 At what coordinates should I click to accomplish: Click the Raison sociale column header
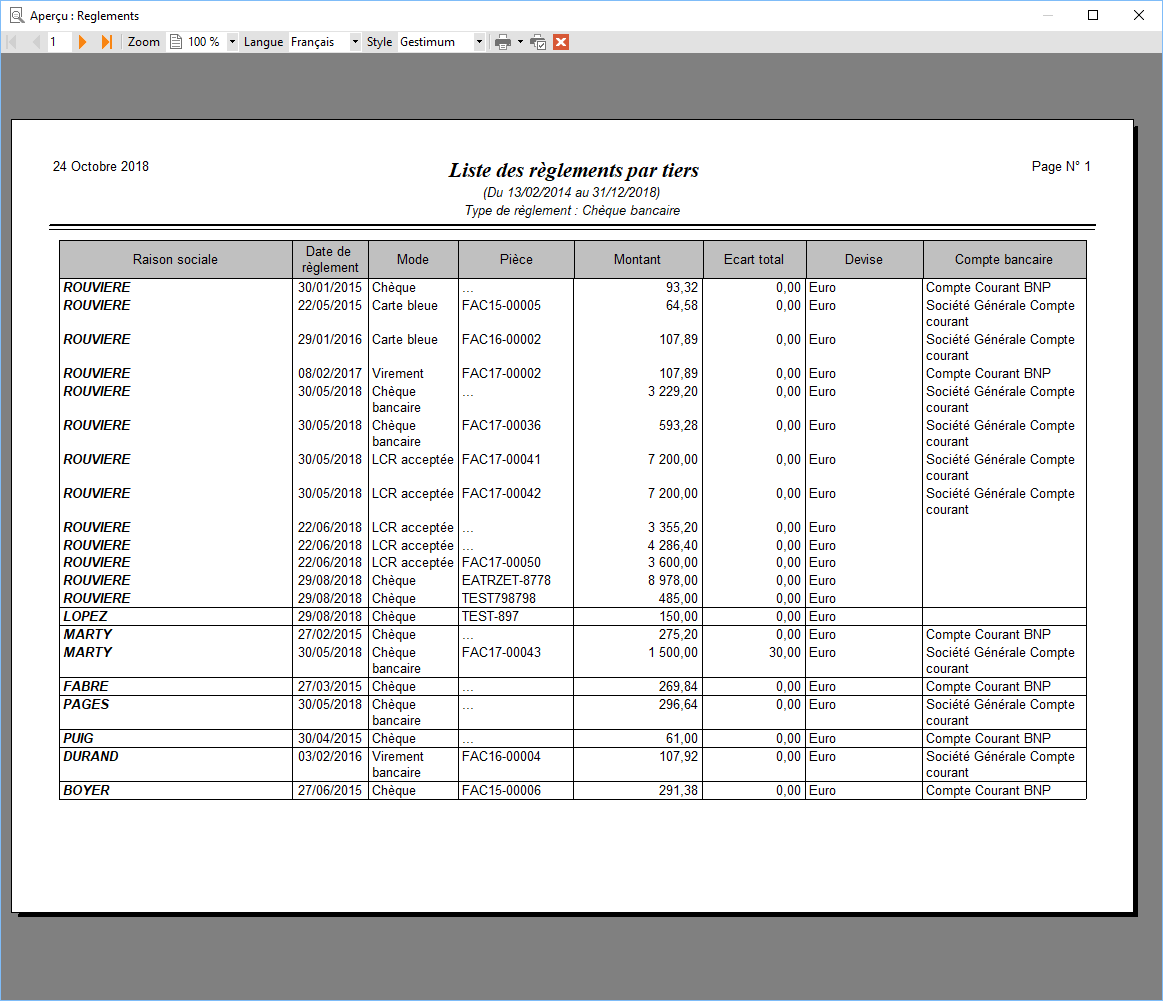pos(176,260)
